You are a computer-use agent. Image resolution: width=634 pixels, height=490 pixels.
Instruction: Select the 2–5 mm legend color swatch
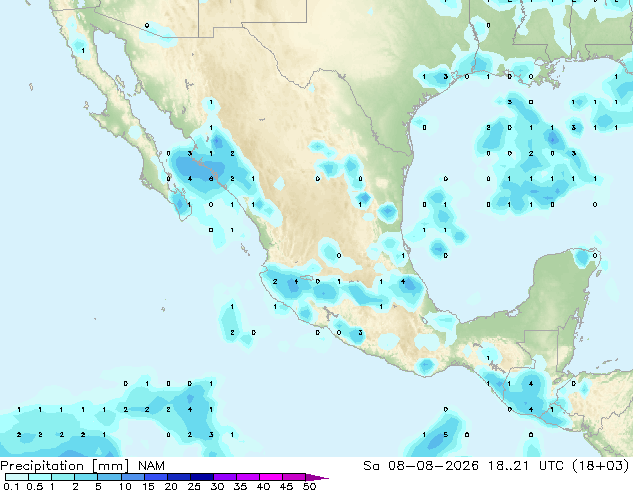click(86, 477)
